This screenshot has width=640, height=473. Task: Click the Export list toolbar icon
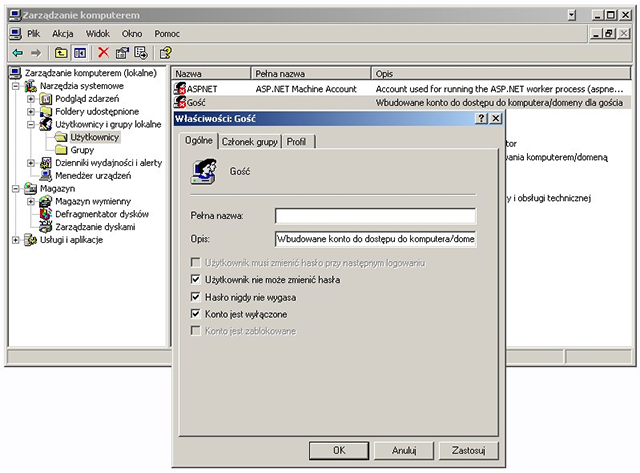[141, 52]
